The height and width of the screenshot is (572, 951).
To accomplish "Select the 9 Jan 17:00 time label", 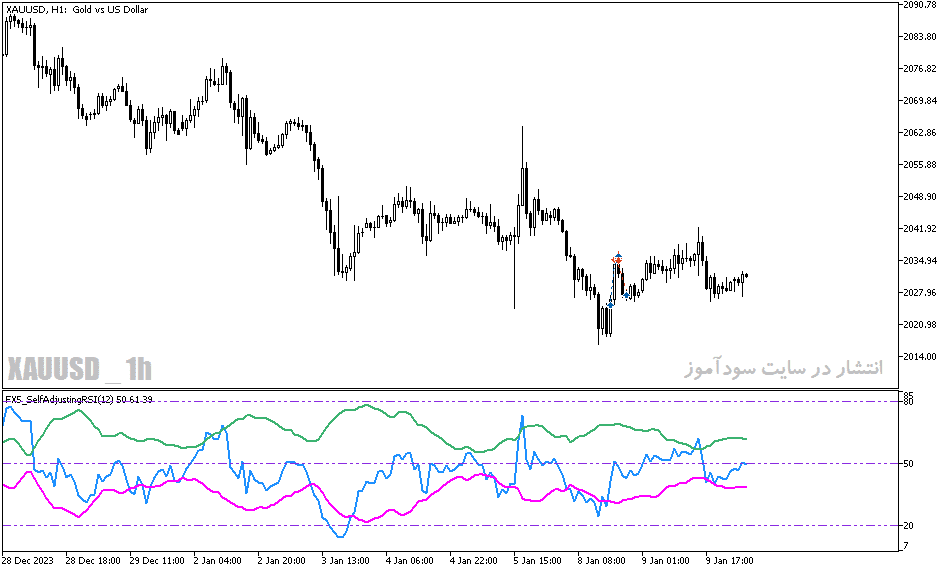I will coord(729,560).
